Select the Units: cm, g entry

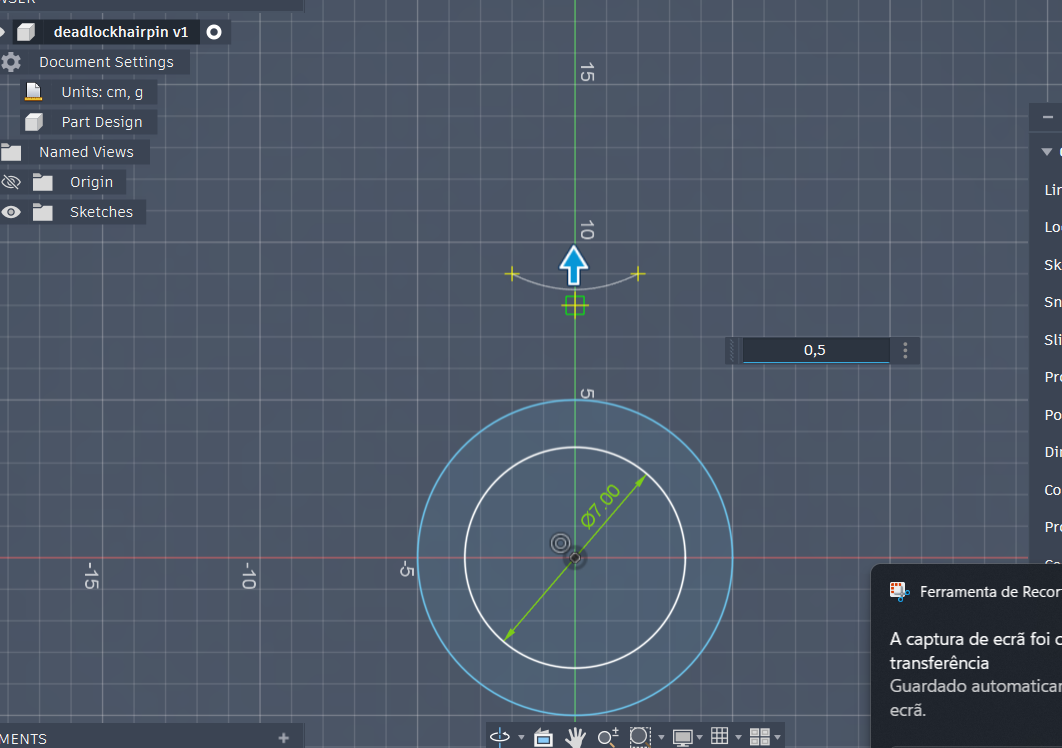102,92
